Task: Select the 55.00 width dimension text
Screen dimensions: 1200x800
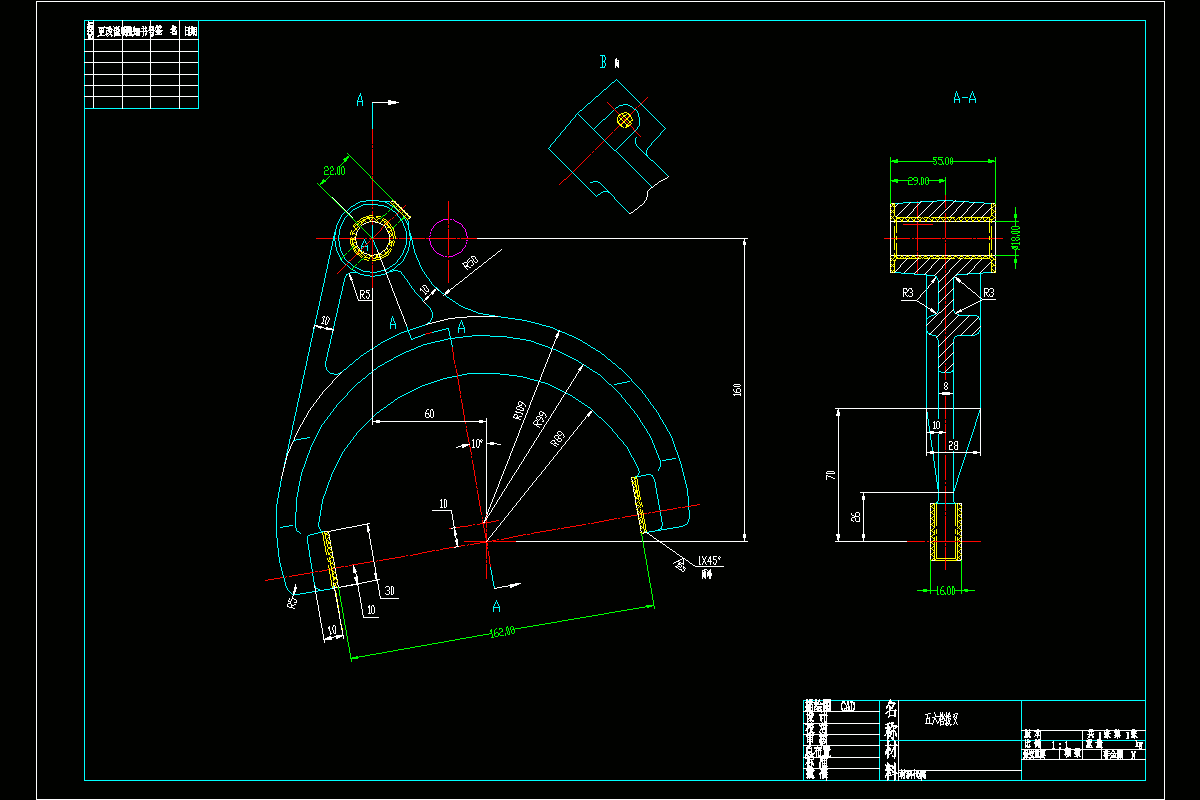Action: pyautogui.click(x=942, y=161)
